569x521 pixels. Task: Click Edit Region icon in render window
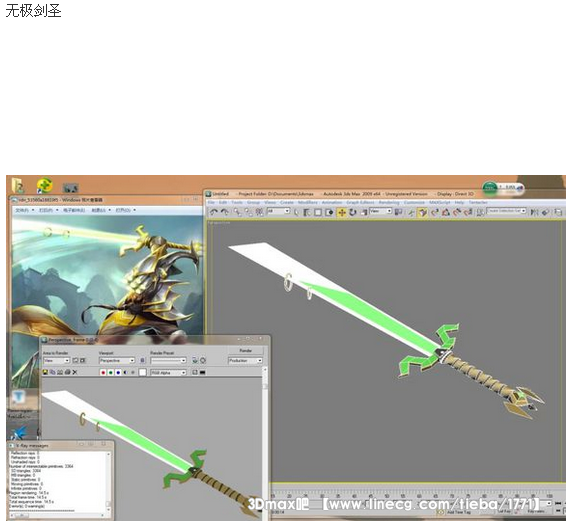pos(75,361)
